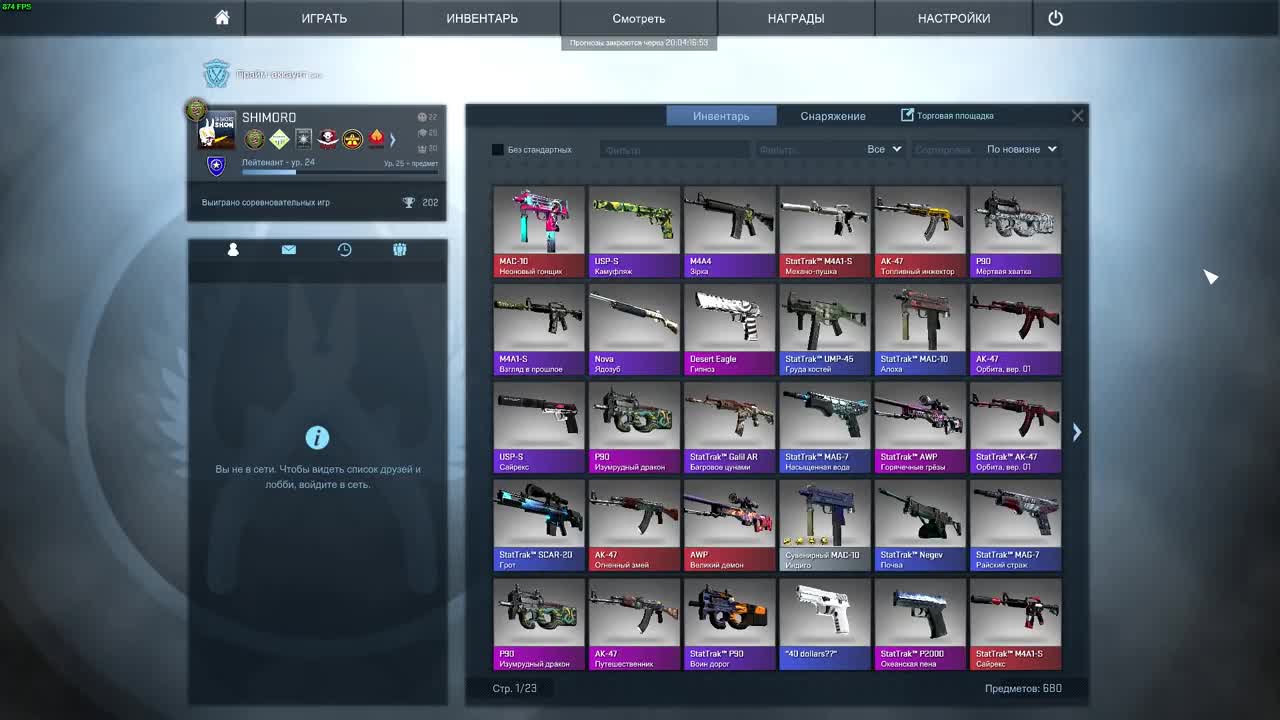Viewport: 1280px width, 720px height.
Task: Select the grey rectangular star medal
Action: click(x=303, y=139)
